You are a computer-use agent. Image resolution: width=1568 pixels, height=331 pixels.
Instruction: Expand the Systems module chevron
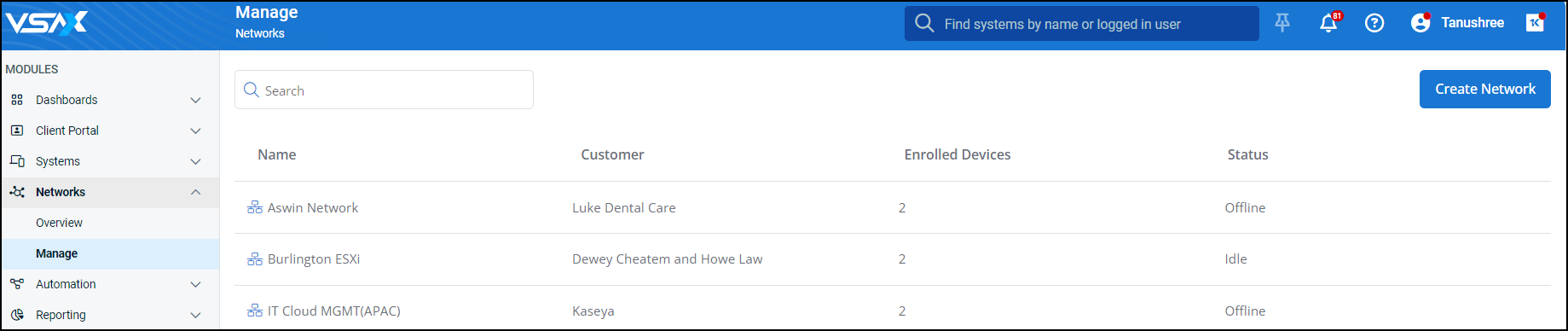pos(195,161)
